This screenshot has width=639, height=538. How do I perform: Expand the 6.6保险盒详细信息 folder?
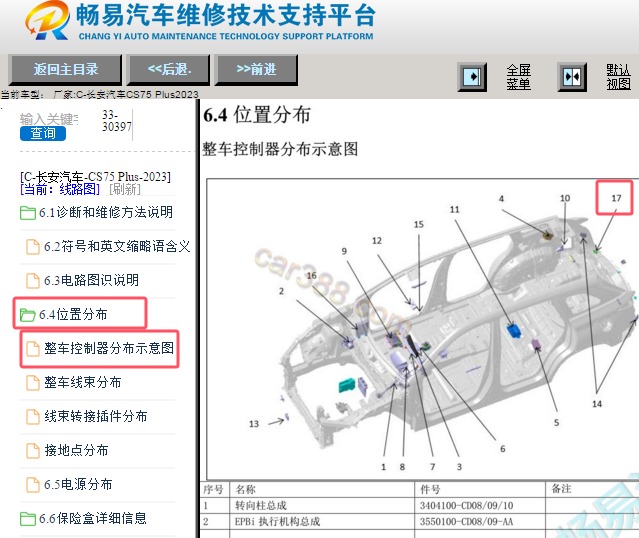pos(93,518)
